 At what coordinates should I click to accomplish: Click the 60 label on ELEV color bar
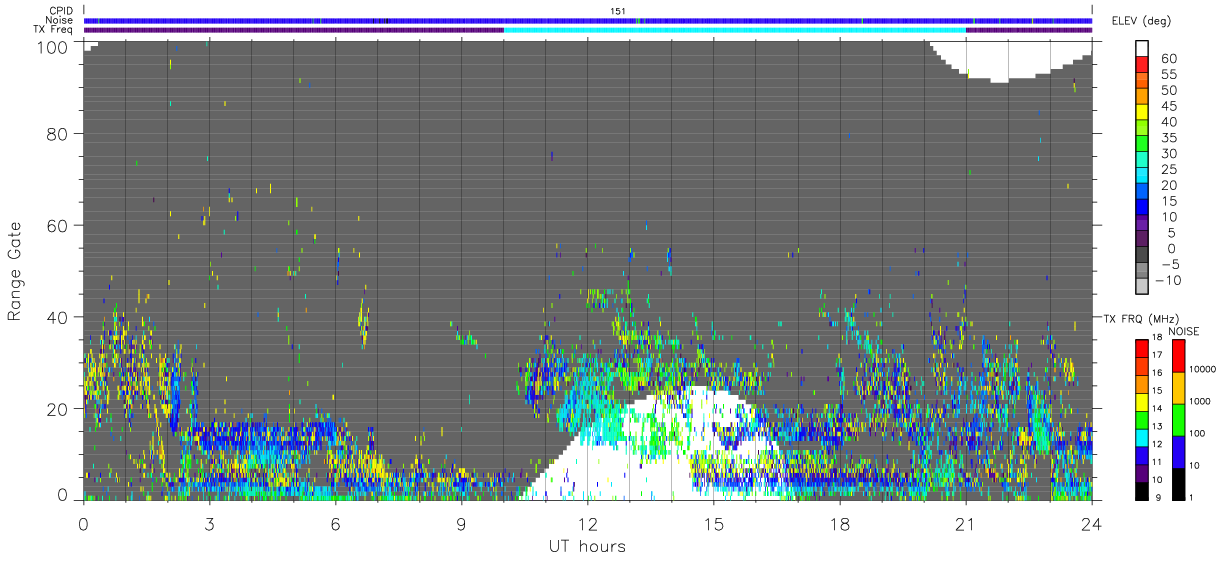click(1167, 58)
